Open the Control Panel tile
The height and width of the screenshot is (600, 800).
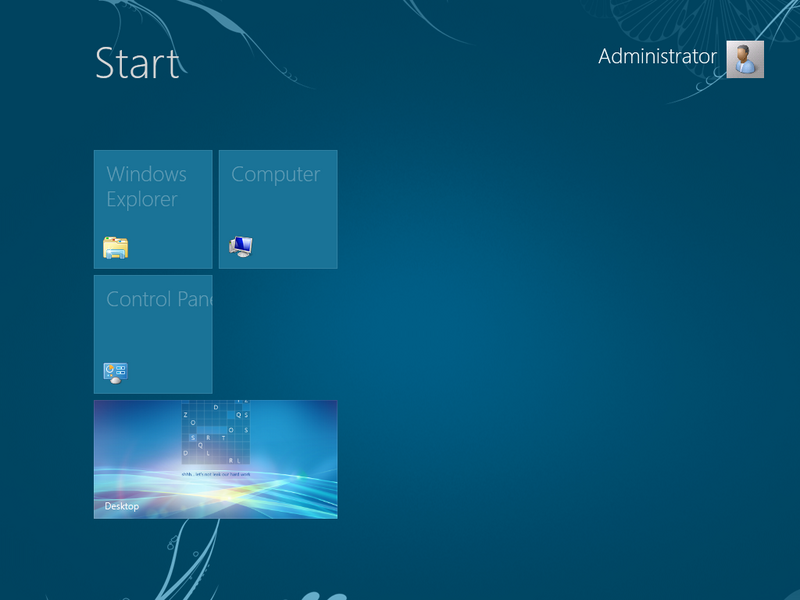click(153, 334)
